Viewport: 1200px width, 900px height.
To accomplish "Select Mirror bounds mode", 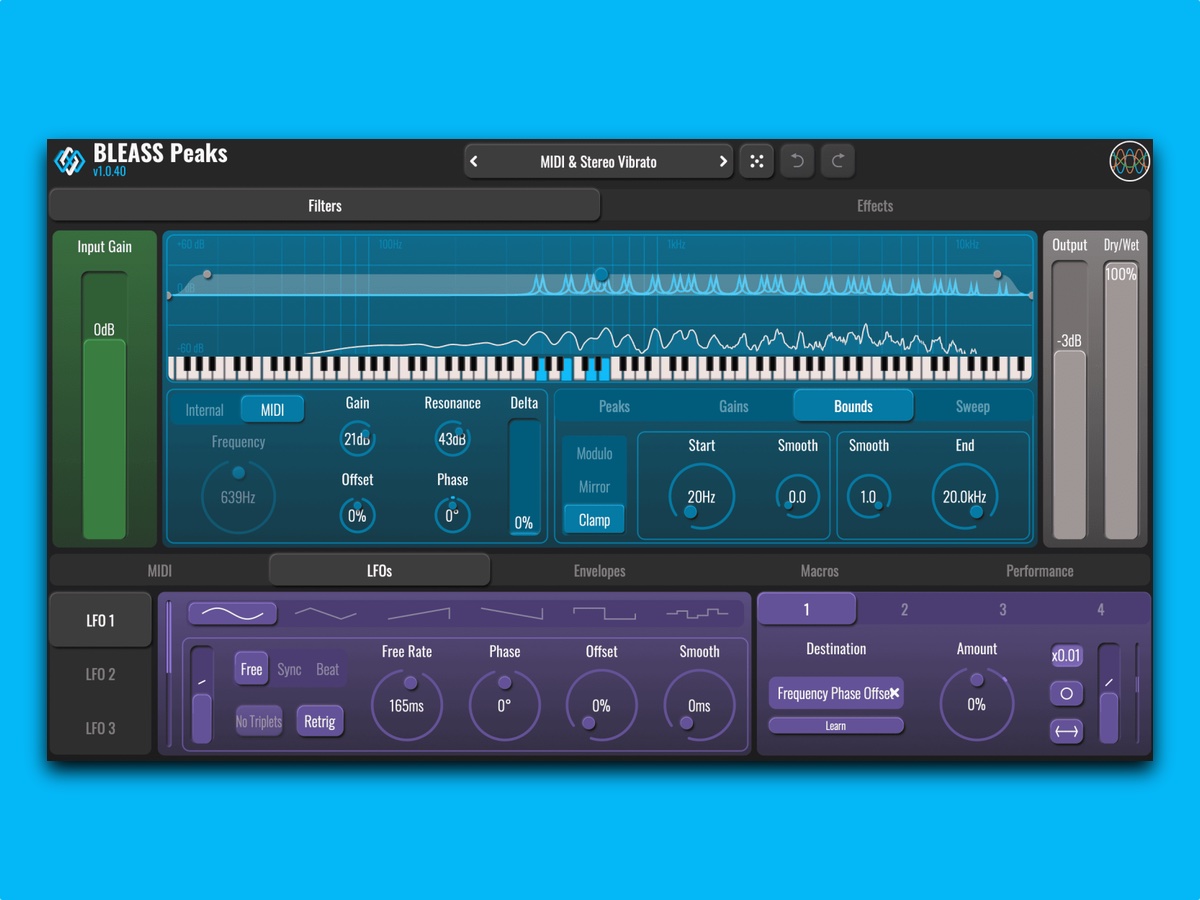I will click(594, 487).
